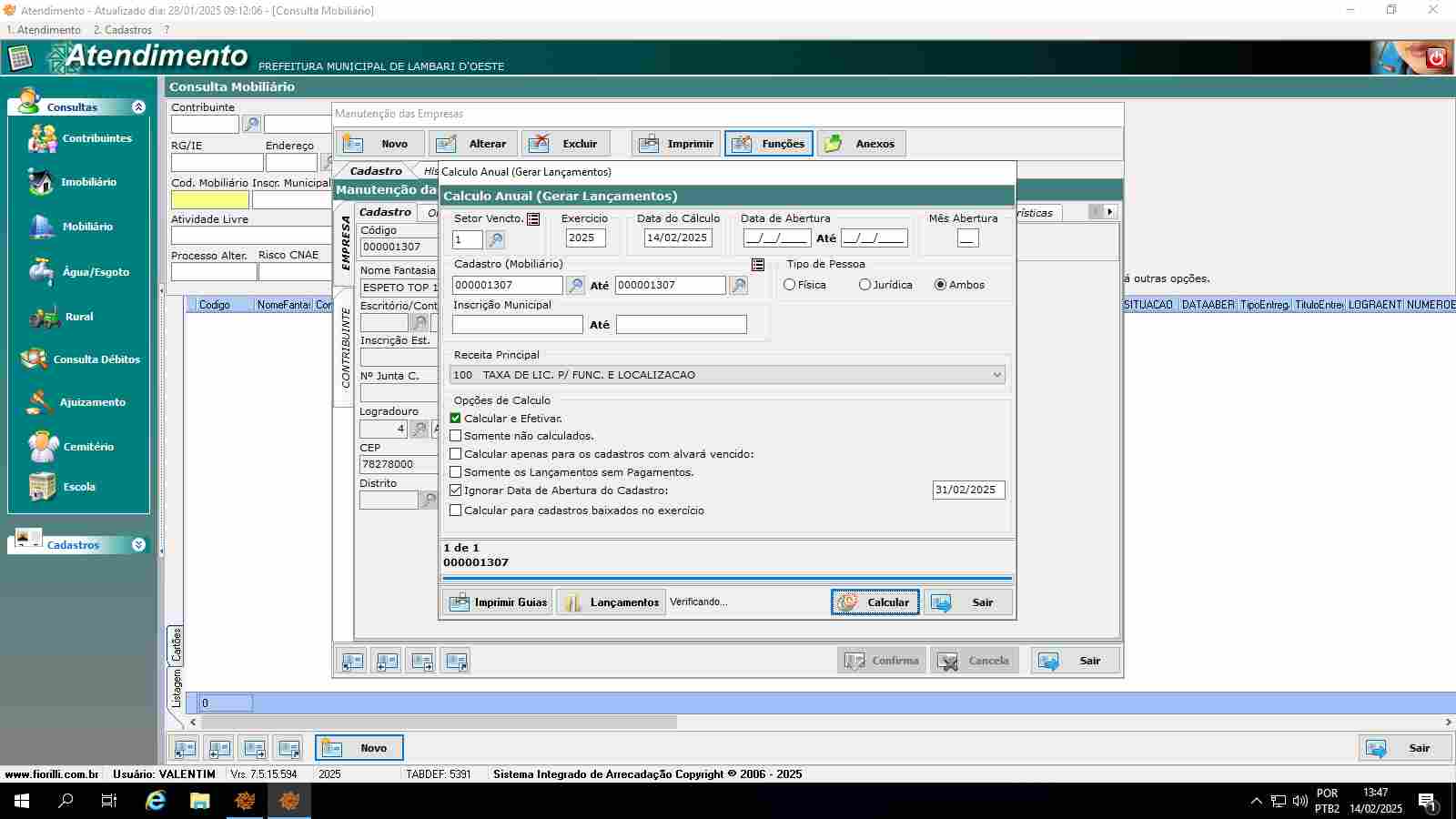Viewport: 1456px width, 819px height.
Task: Click magnifier next to Setor Vencto field
Action: point(495,239)
